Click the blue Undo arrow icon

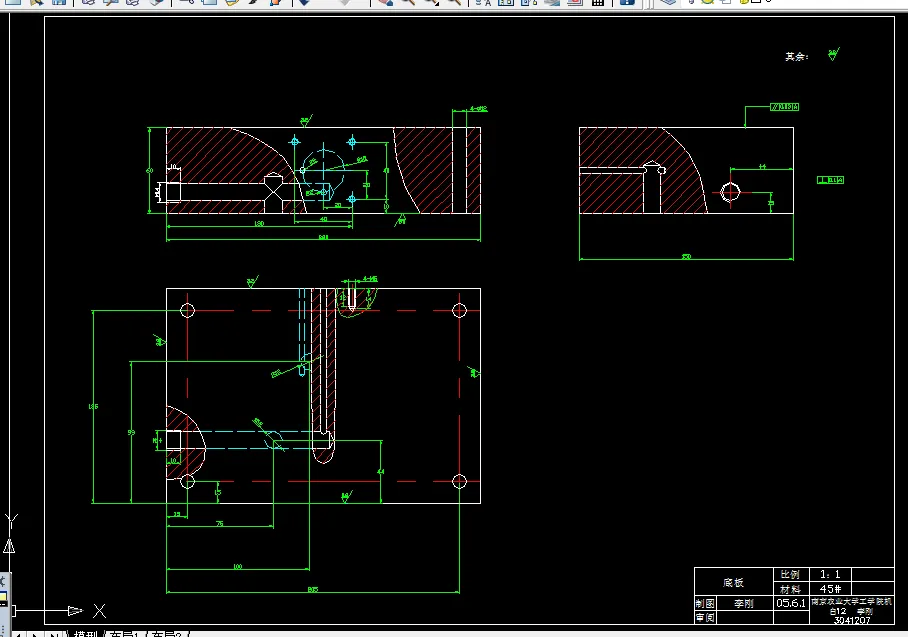[x=304, y=2]
